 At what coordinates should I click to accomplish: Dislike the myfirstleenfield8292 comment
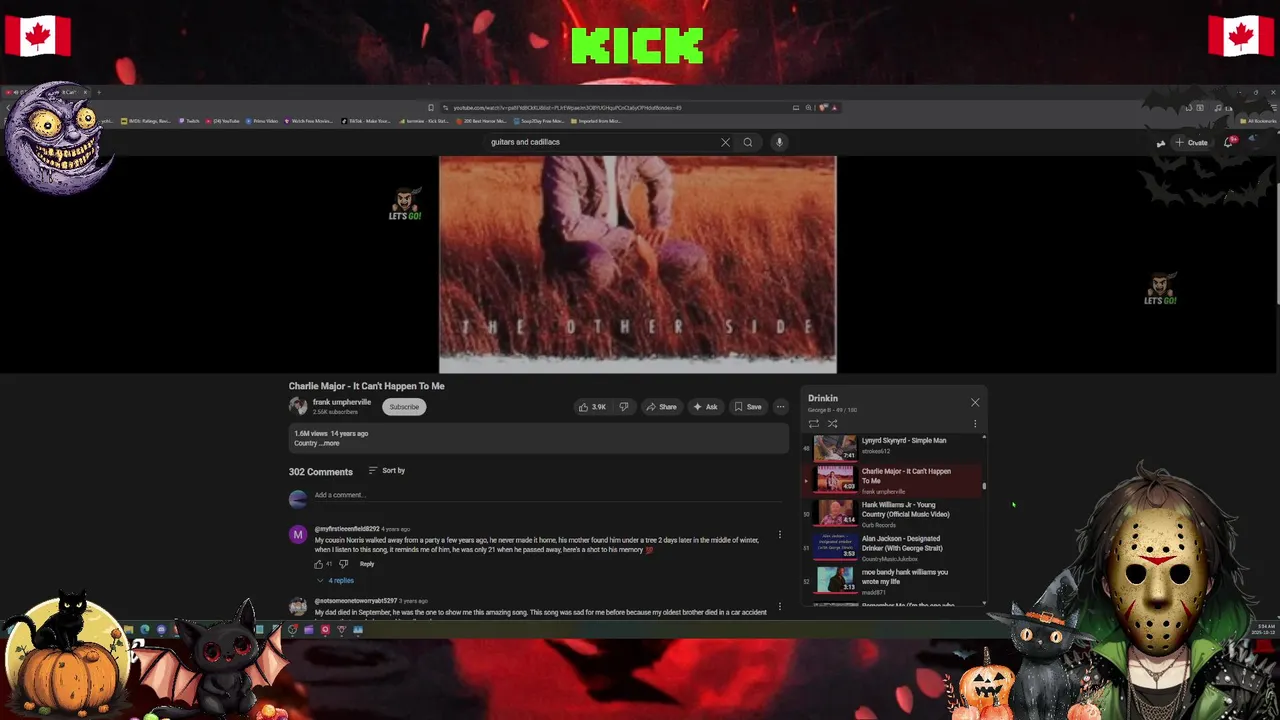tap(344, 564)
